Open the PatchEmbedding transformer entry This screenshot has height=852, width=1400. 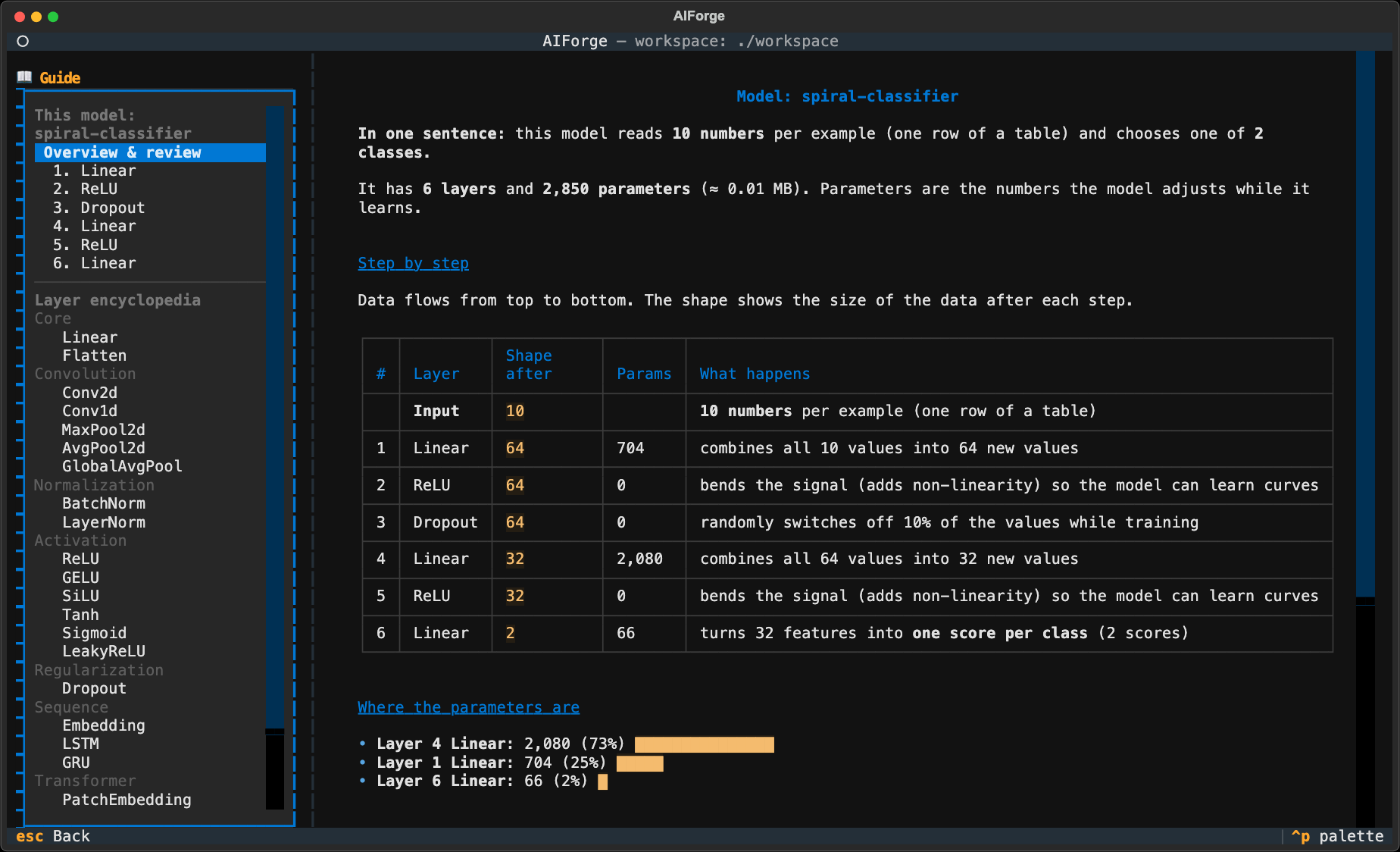tap(127, 800)
